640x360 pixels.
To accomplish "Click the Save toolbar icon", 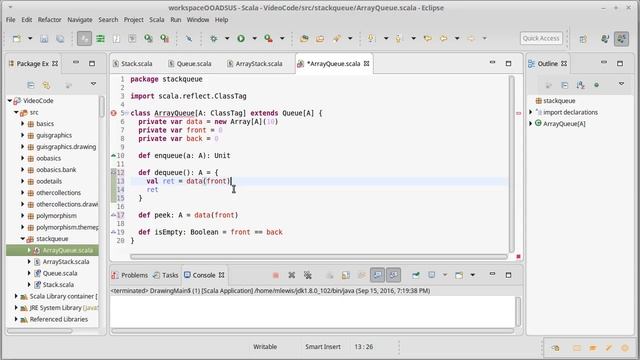I will pos(44,39).
